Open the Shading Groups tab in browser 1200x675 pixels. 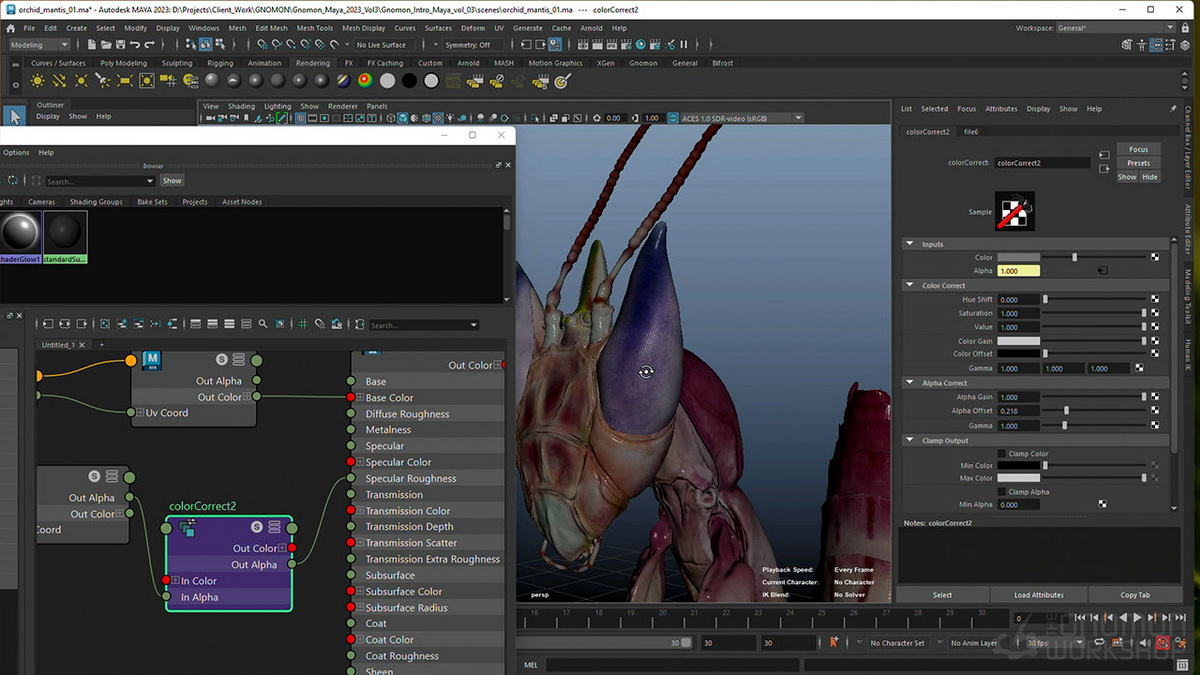click(96, 202)
